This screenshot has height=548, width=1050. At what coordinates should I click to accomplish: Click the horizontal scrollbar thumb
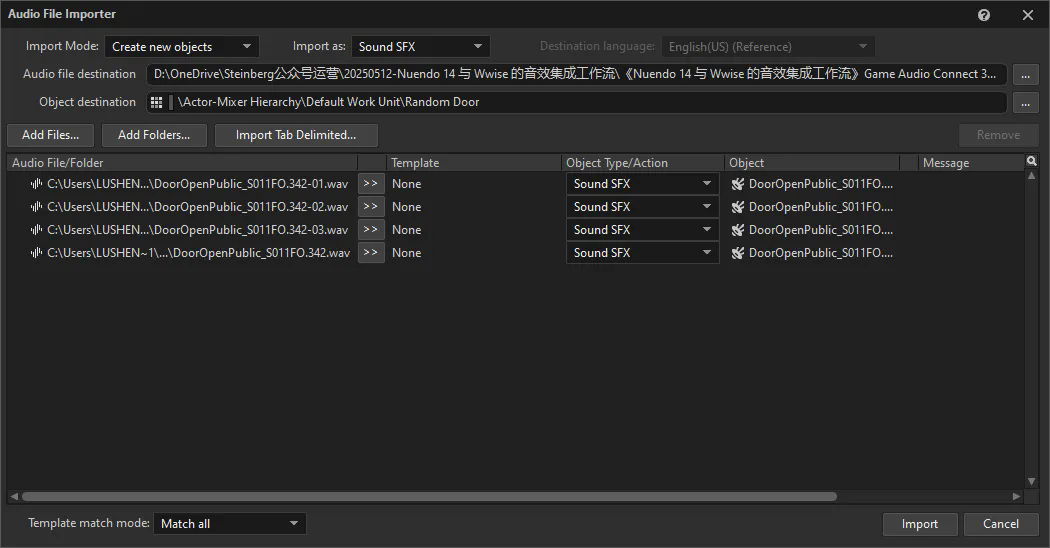(429, 496)
